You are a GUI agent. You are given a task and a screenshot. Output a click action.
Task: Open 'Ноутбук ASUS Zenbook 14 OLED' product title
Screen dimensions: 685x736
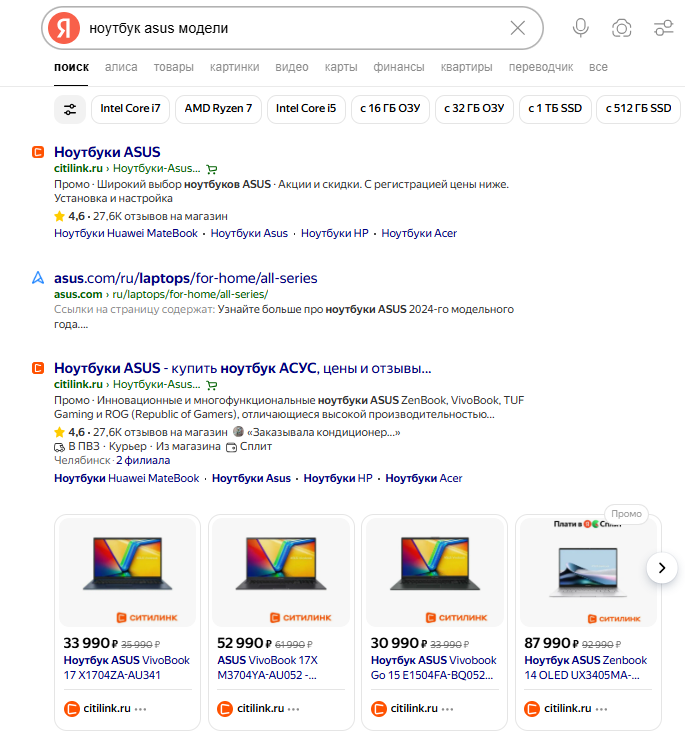pyautogui.click(x=585, y=667)
